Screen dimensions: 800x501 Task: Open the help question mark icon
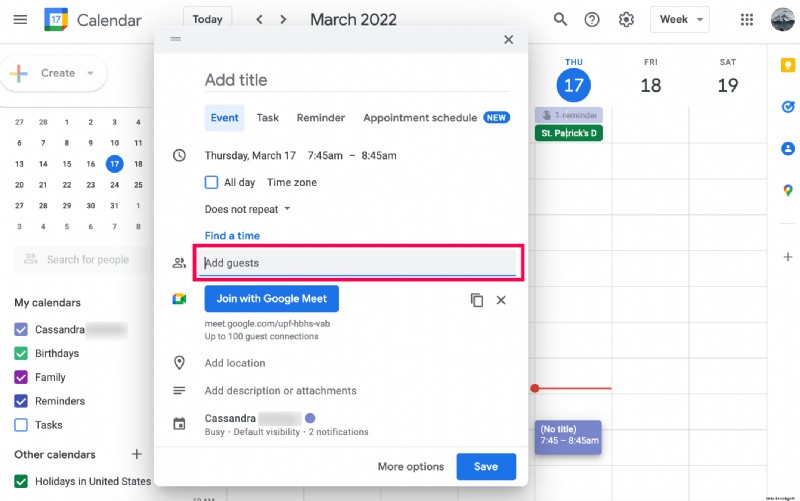pos(592,20)
